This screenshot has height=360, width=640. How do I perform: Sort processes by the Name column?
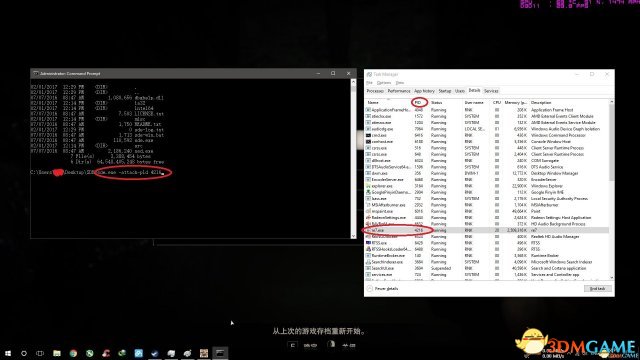pos(373,102)
